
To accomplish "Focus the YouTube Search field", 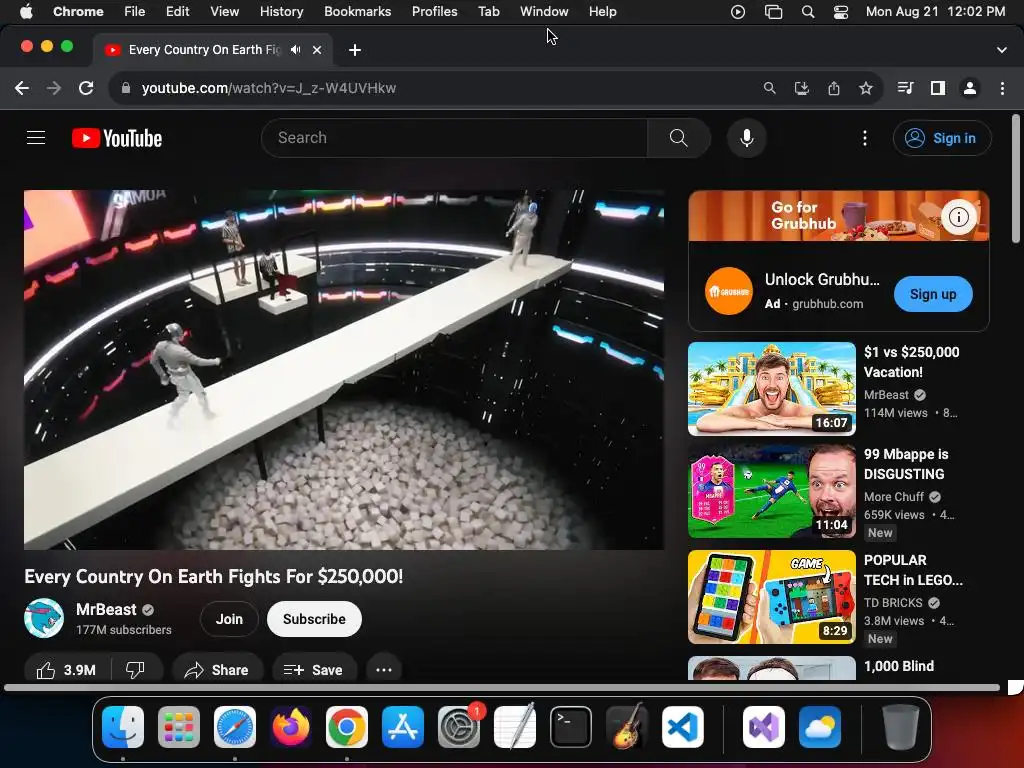I will [x=455, y=138].
